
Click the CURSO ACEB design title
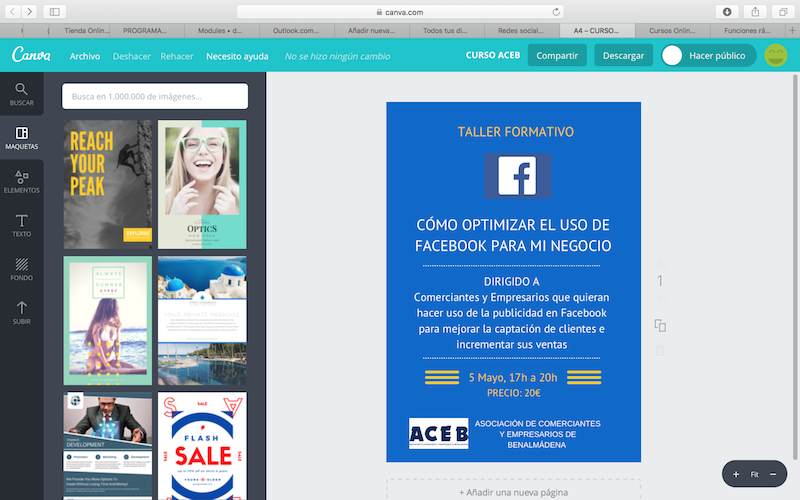tap(493, 55)
